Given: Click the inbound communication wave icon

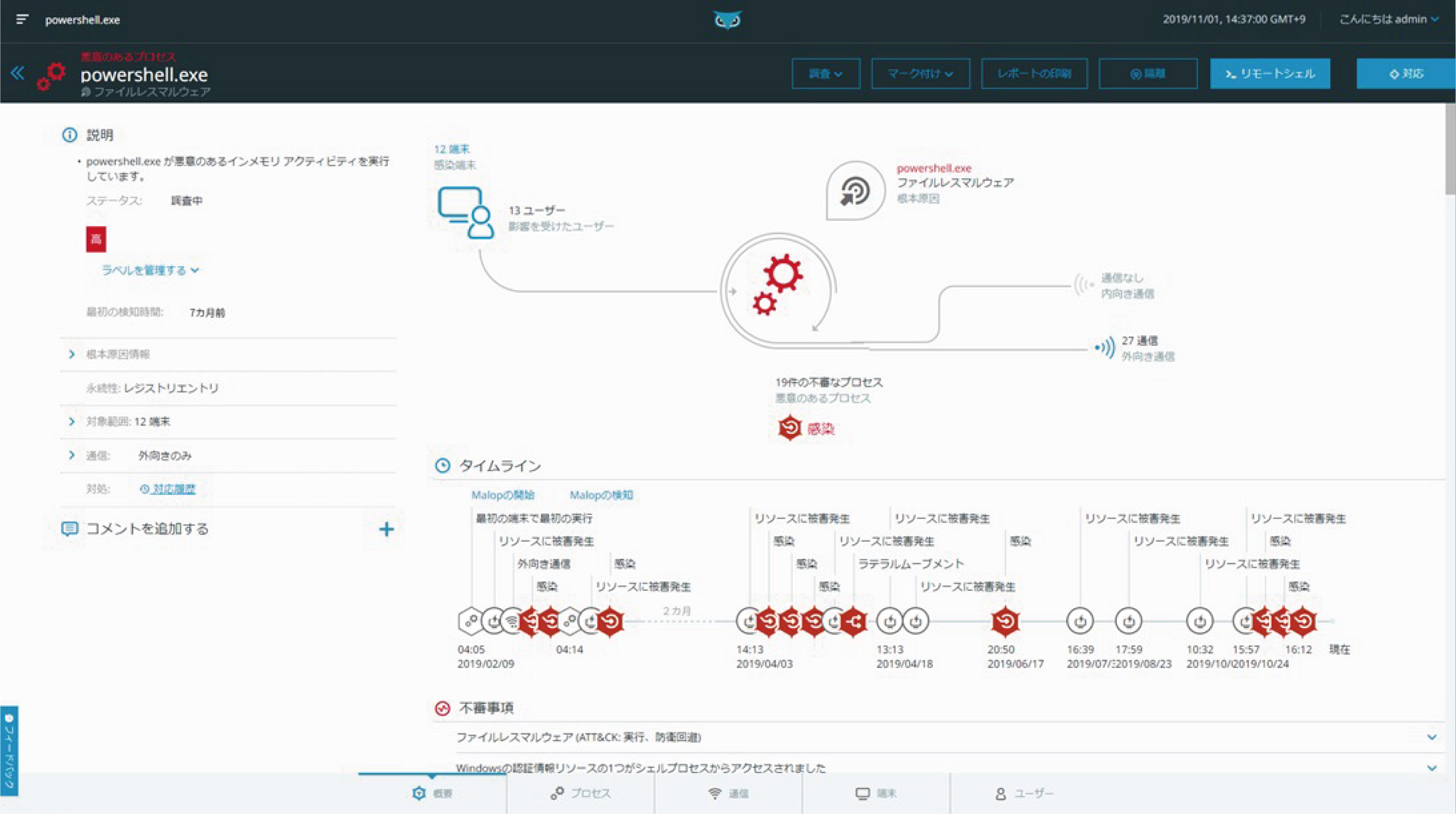Looking at the screenshot, I should point(1084,285).
